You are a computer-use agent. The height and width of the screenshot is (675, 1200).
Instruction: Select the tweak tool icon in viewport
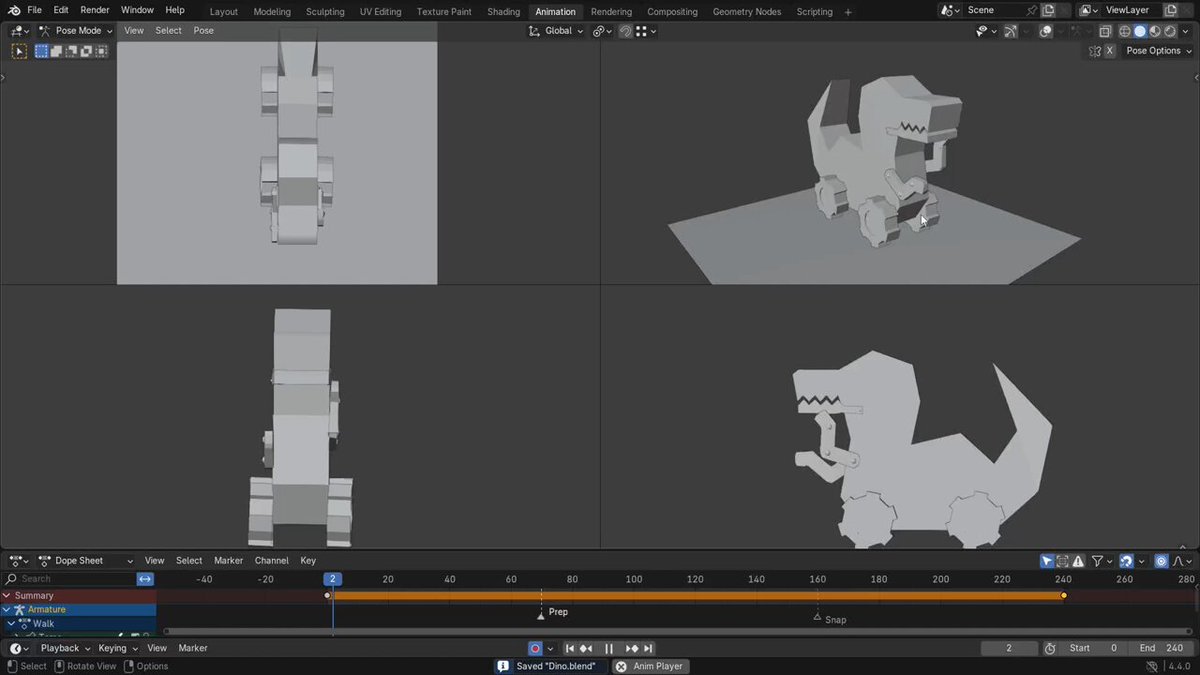click(x=19, y=51)
